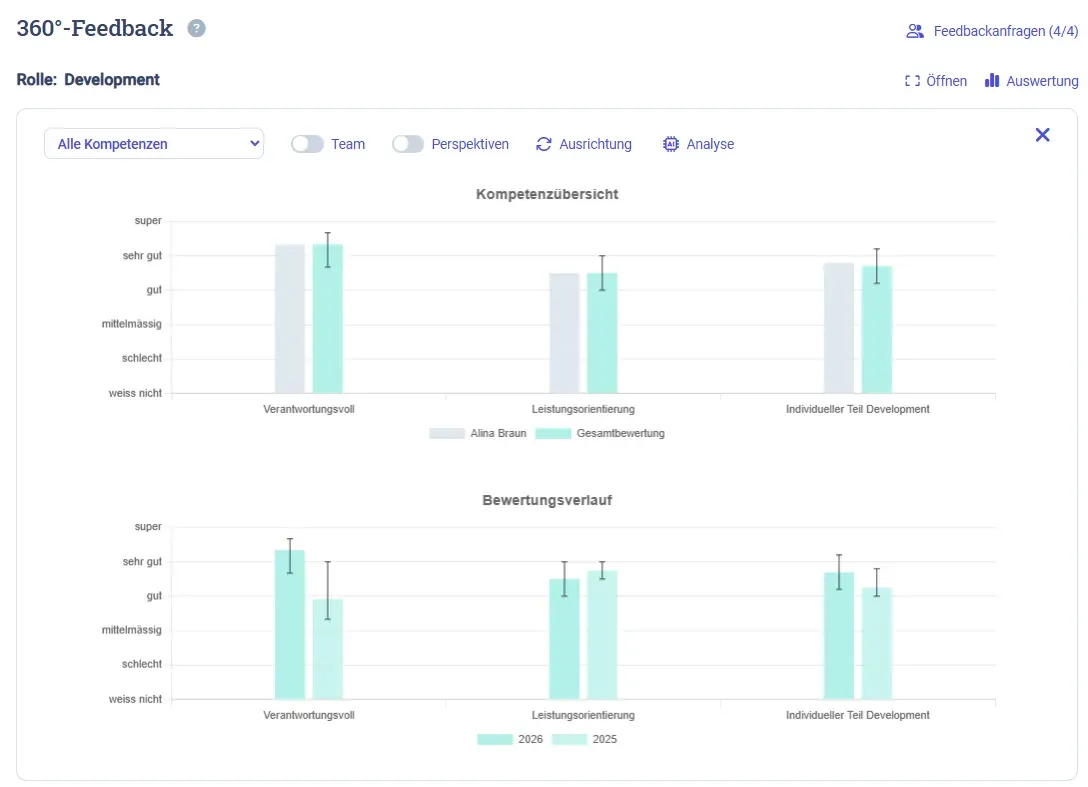Click the Bewertungsverlauf chart title
The height and width of the screenshot is (787, 1088).
(547, 500)
